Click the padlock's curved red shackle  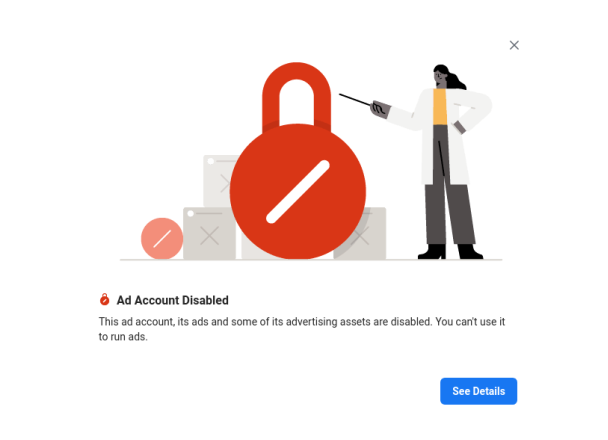click(x=296, y=95)
